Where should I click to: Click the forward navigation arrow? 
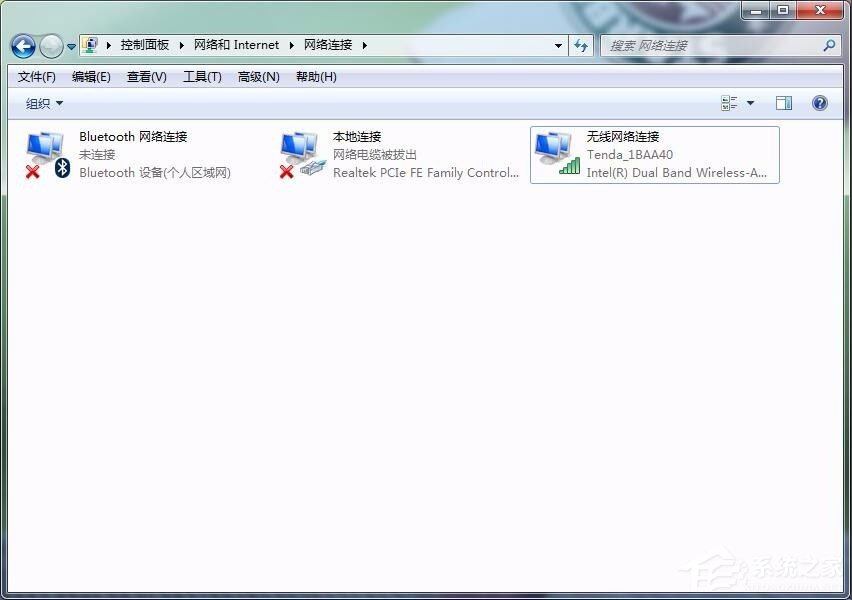point(50,46)
